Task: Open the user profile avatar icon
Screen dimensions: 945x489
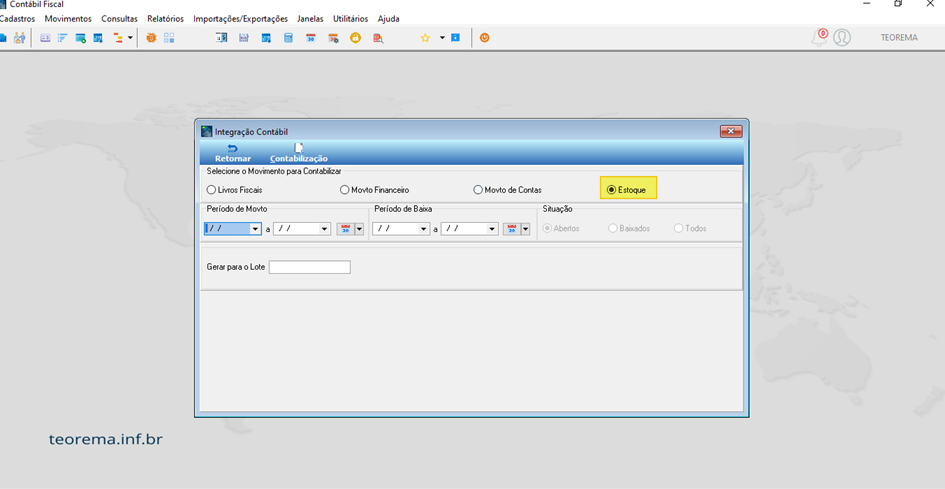Action: (842, 37)
